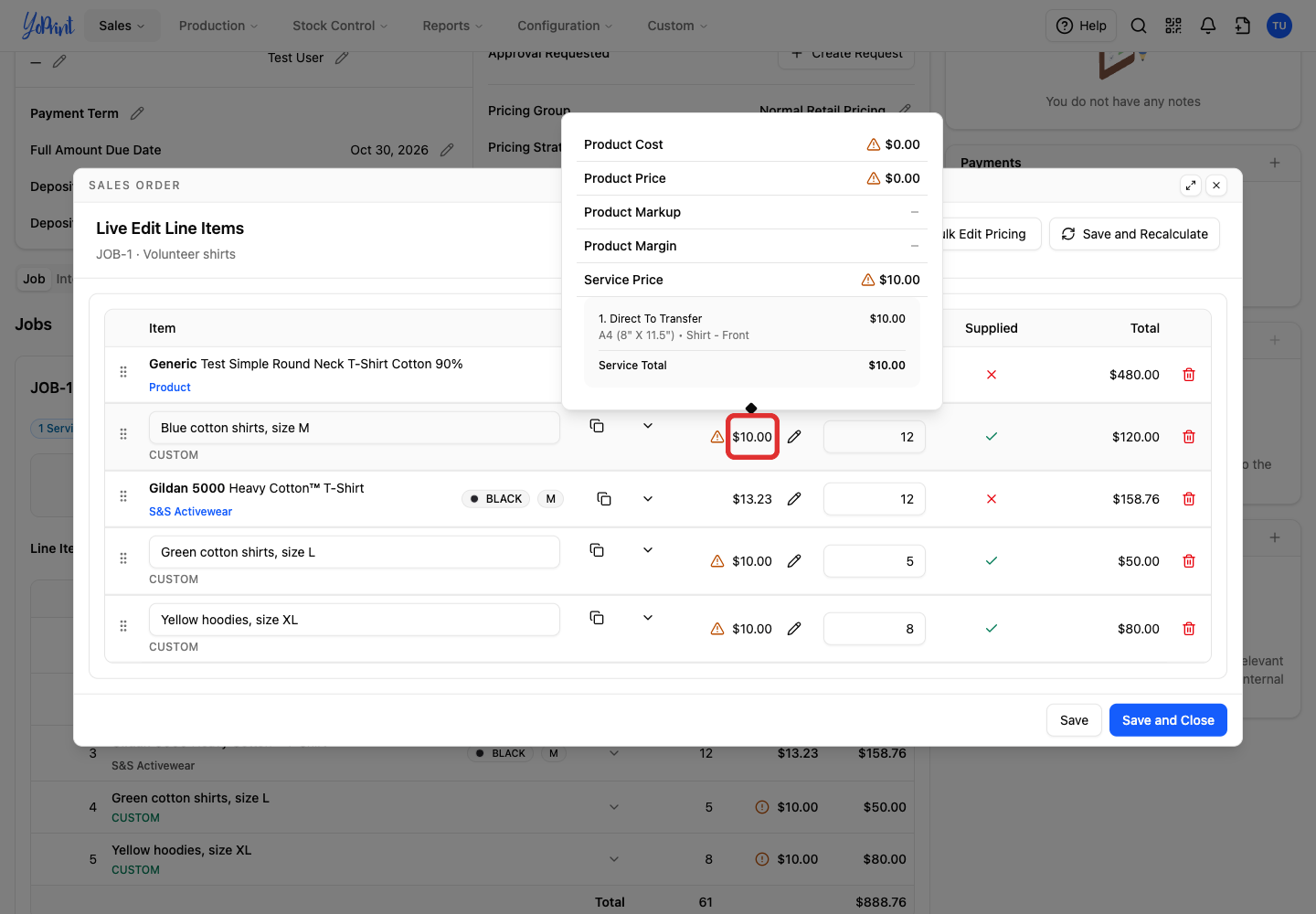
Task: Duplicate the Green cotton shirts line
Action: coord(597,550)
